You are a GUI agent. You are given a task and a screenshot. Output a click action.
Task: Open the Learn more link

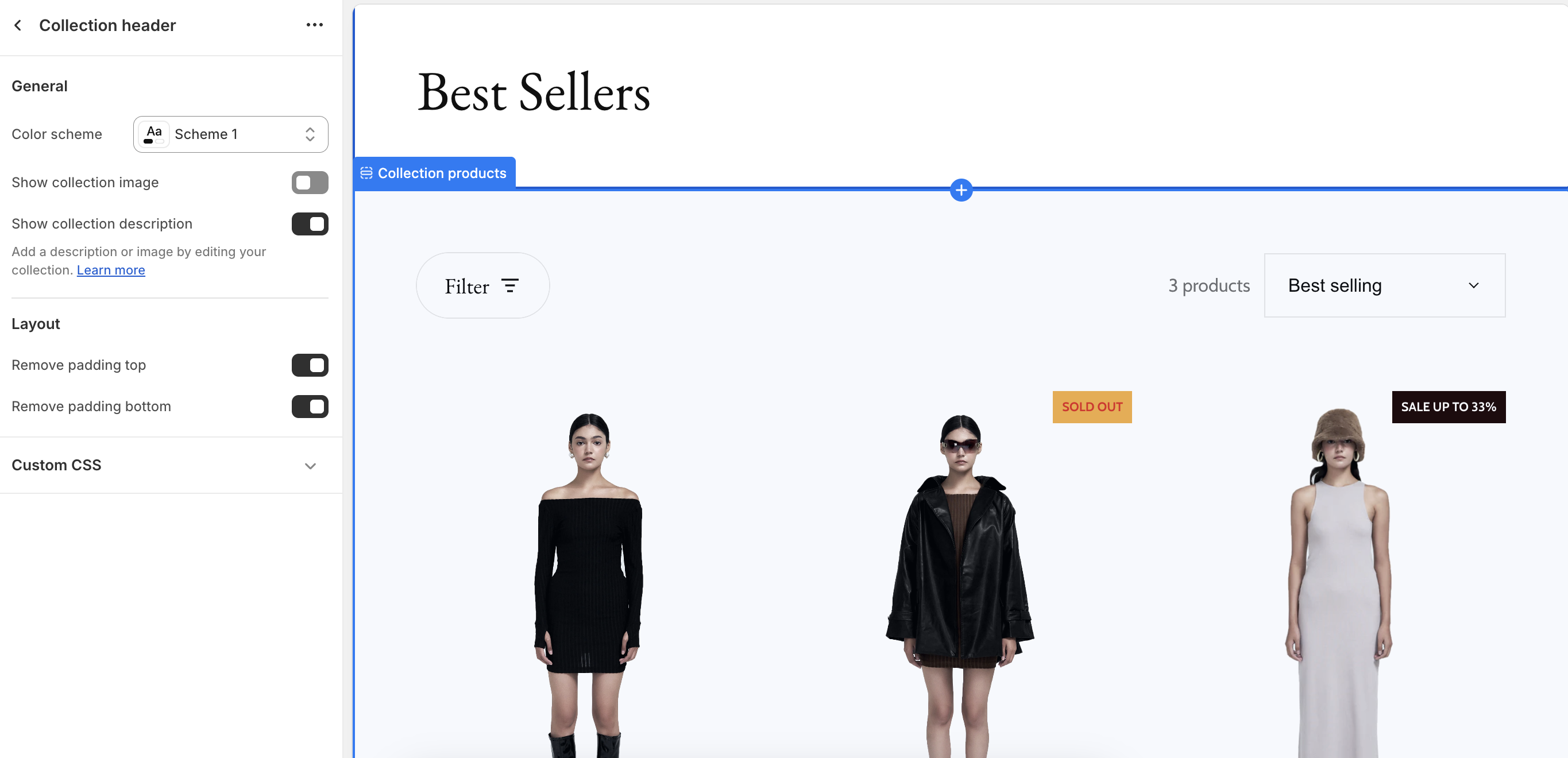(111, 270)
